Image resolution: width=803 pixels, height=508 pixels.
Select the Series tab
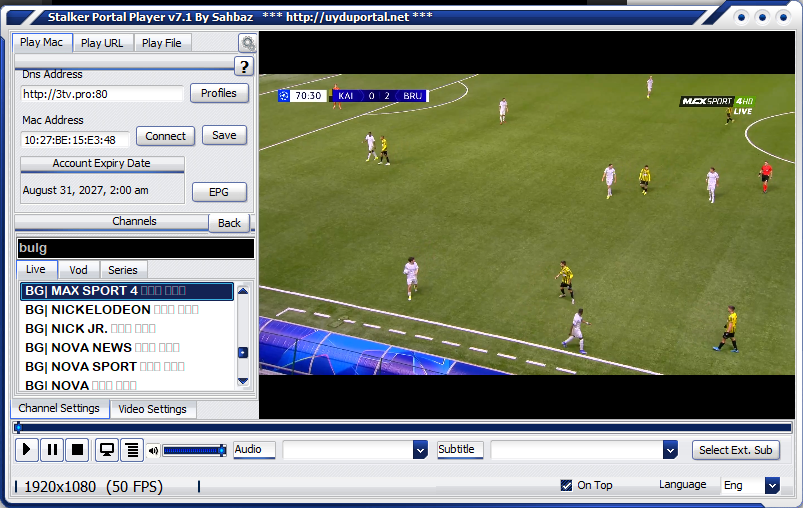pos(123,270)
